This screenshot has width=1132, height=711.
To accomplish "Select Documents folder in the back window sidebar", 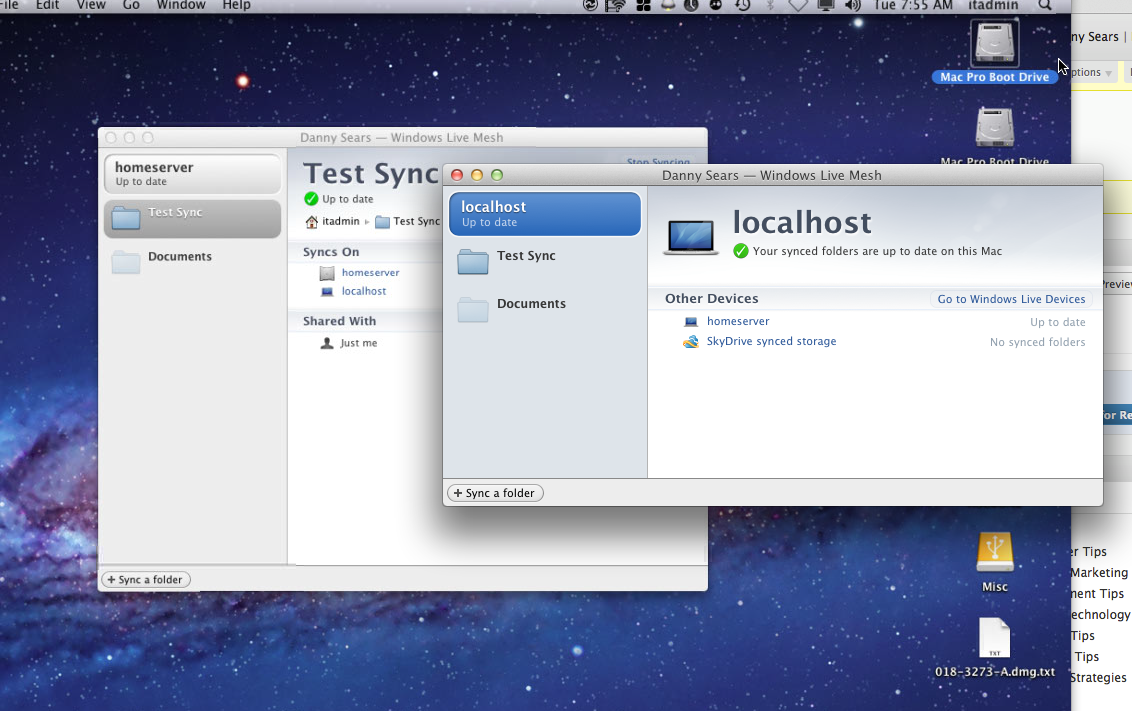I will pyautogui.click(x=192, y=261).
